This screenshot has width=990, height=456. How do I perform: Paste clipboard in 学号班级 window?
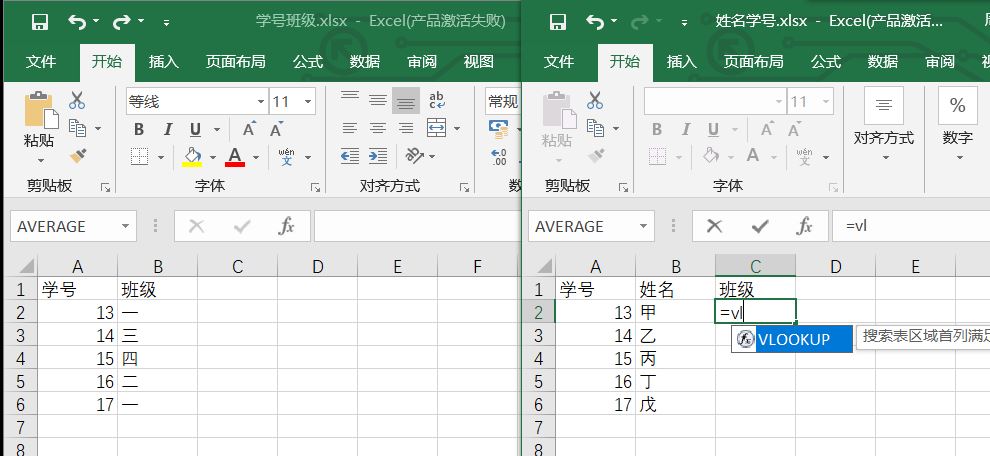tap(39, 120)
